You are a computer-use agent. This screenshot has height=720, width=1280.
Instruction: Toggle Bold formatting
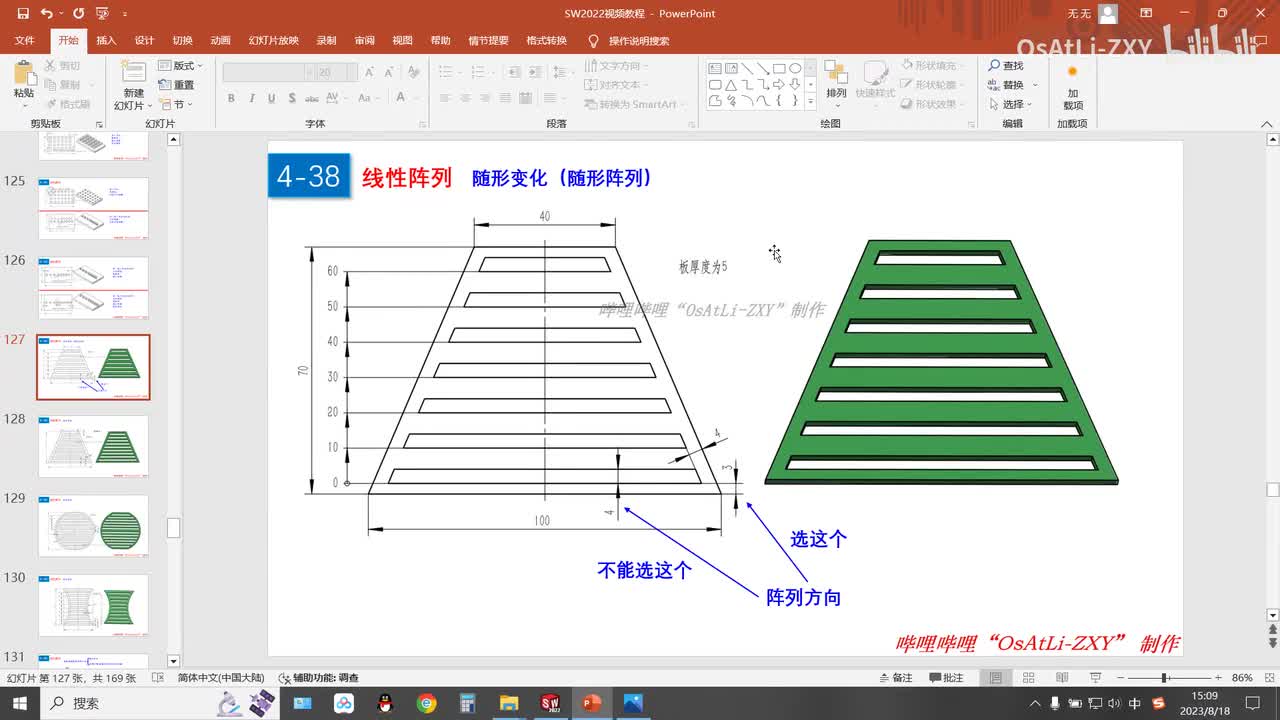231,98
